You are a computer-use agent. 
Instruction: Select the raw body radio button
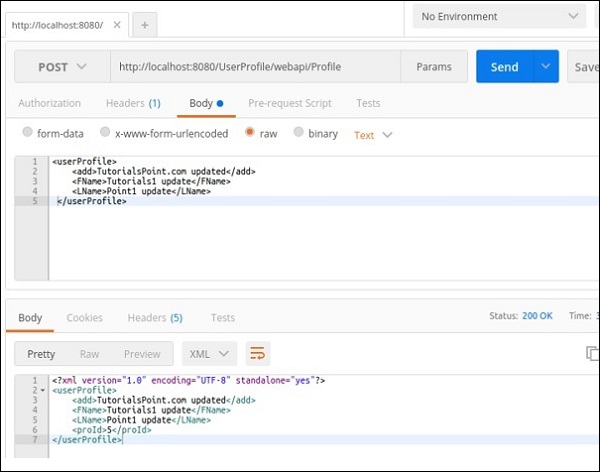point(251,134)
